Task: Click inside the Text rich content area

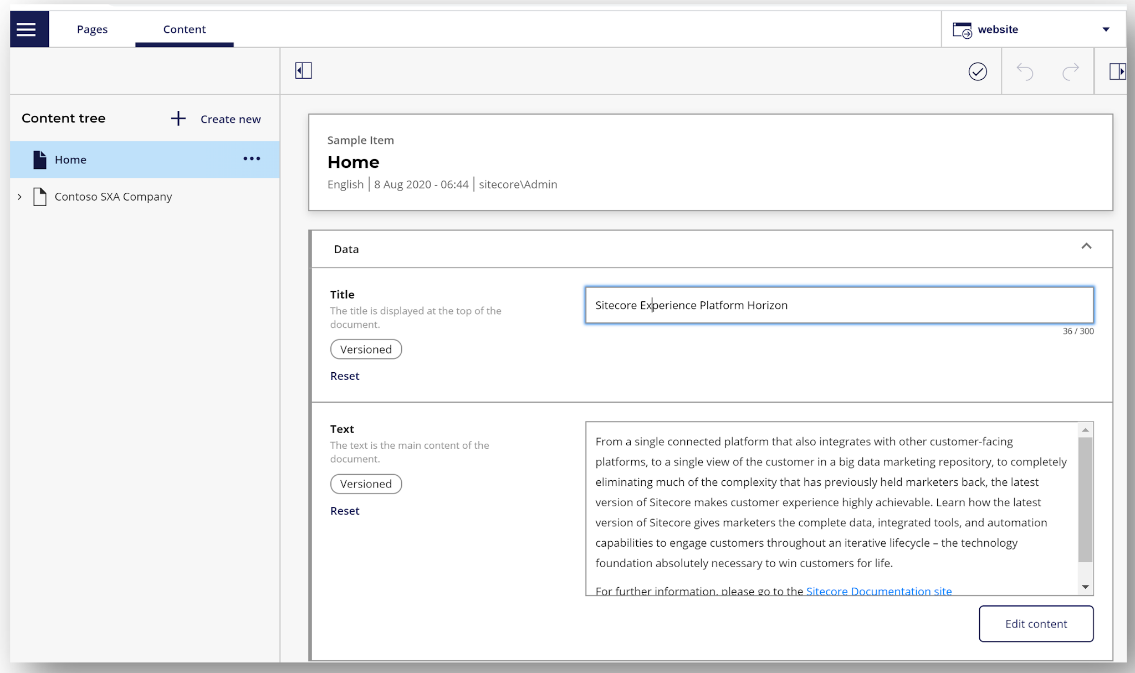Action: coord(831,508)
